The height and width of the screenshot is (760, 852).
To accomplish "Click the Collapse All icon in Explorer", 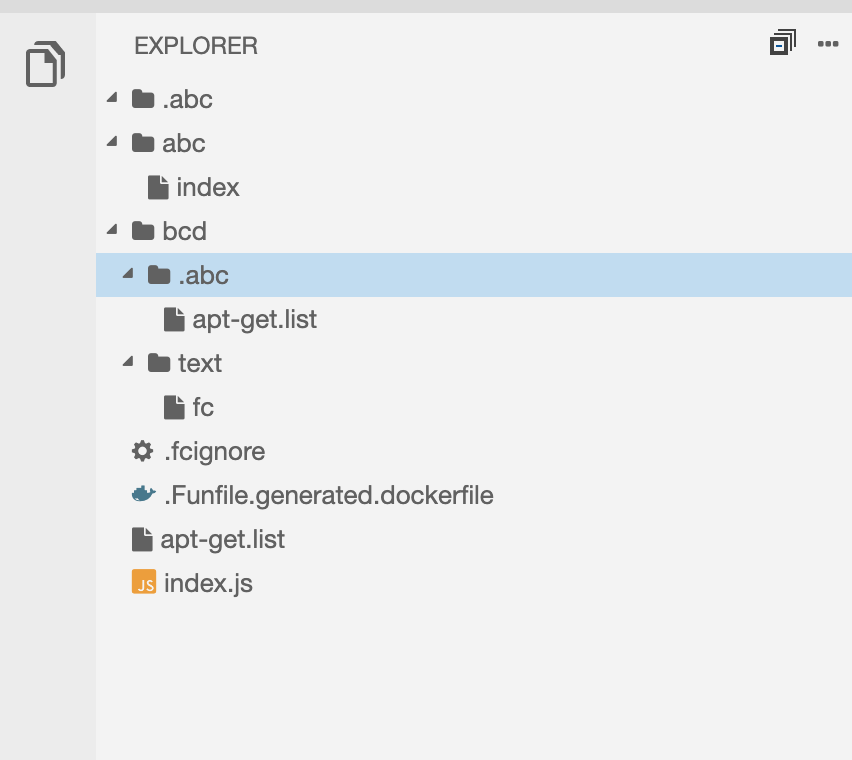I will click(x=782, y=44).
